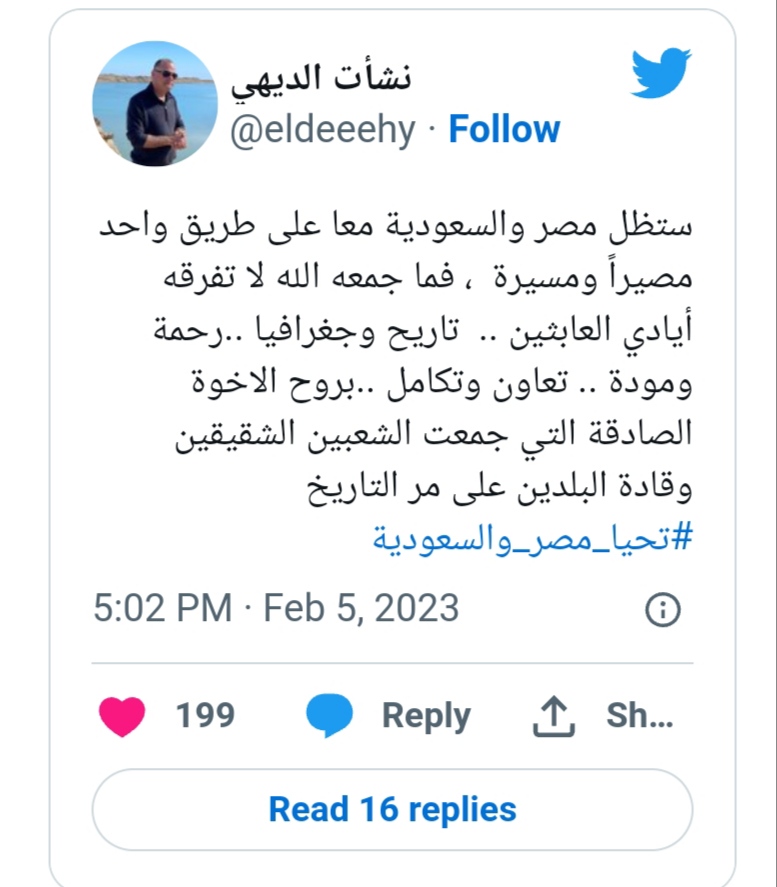Click tweet line containing تعاون وتكامل
The width and height of the screenshot is (777, 887).
pyautogui.click(x=442, y=383)
